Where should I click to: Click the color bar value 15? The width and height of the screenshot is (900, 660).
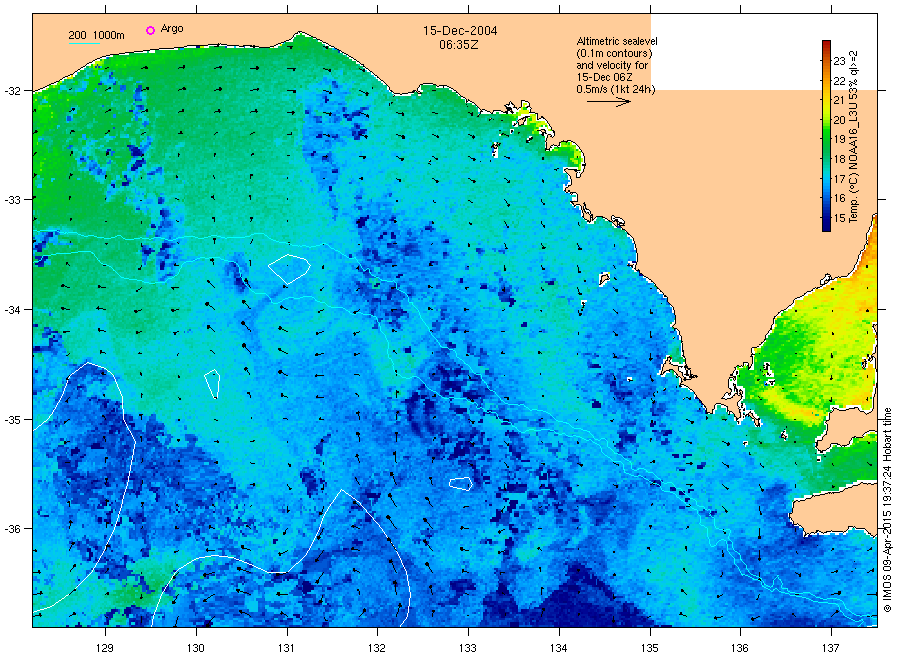pyautogui.click(x=839, y=218)
